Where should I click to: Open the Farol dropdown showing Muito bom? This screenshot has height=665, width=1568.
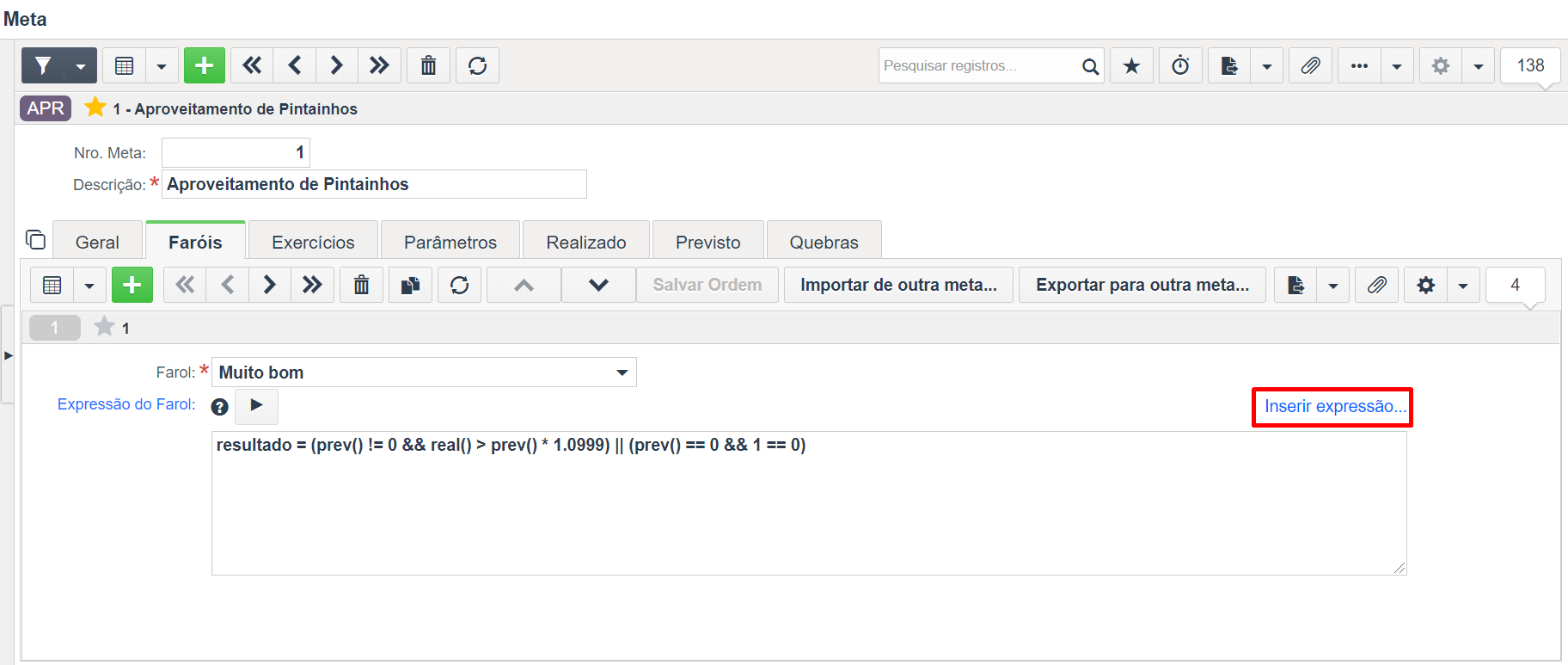424,373
